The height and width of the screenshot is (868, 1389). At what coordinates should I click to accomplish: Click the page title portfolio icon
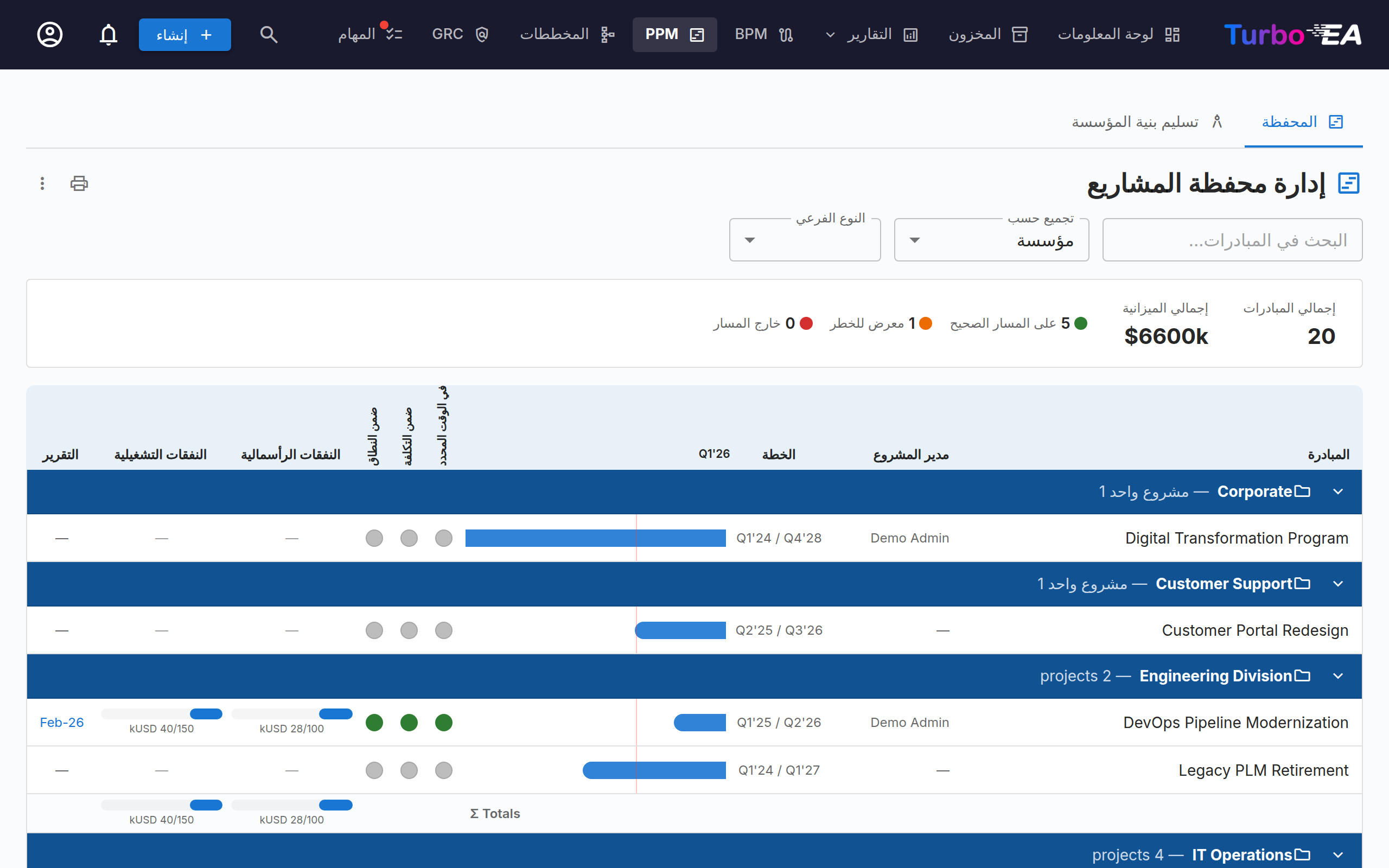pos(1349,184)
